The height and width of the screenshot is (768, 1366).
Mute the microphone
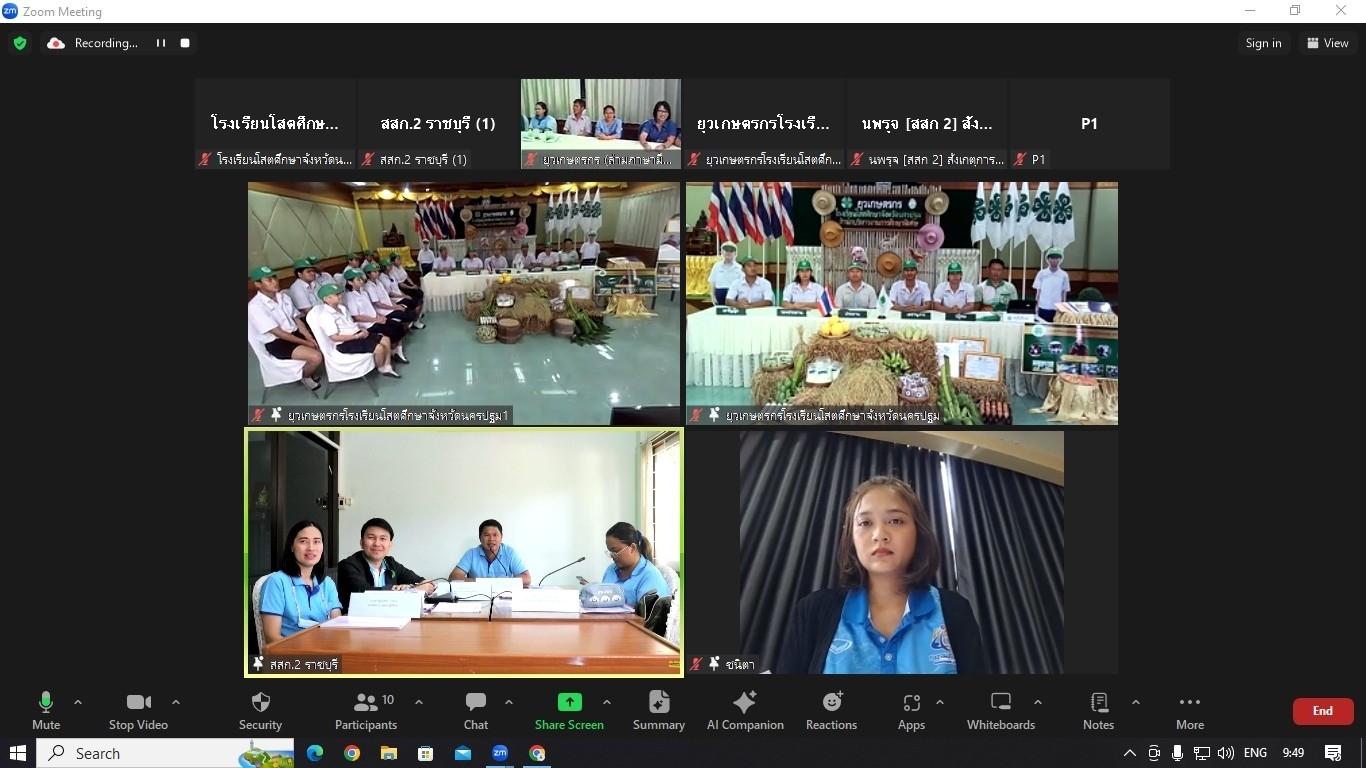46,710
